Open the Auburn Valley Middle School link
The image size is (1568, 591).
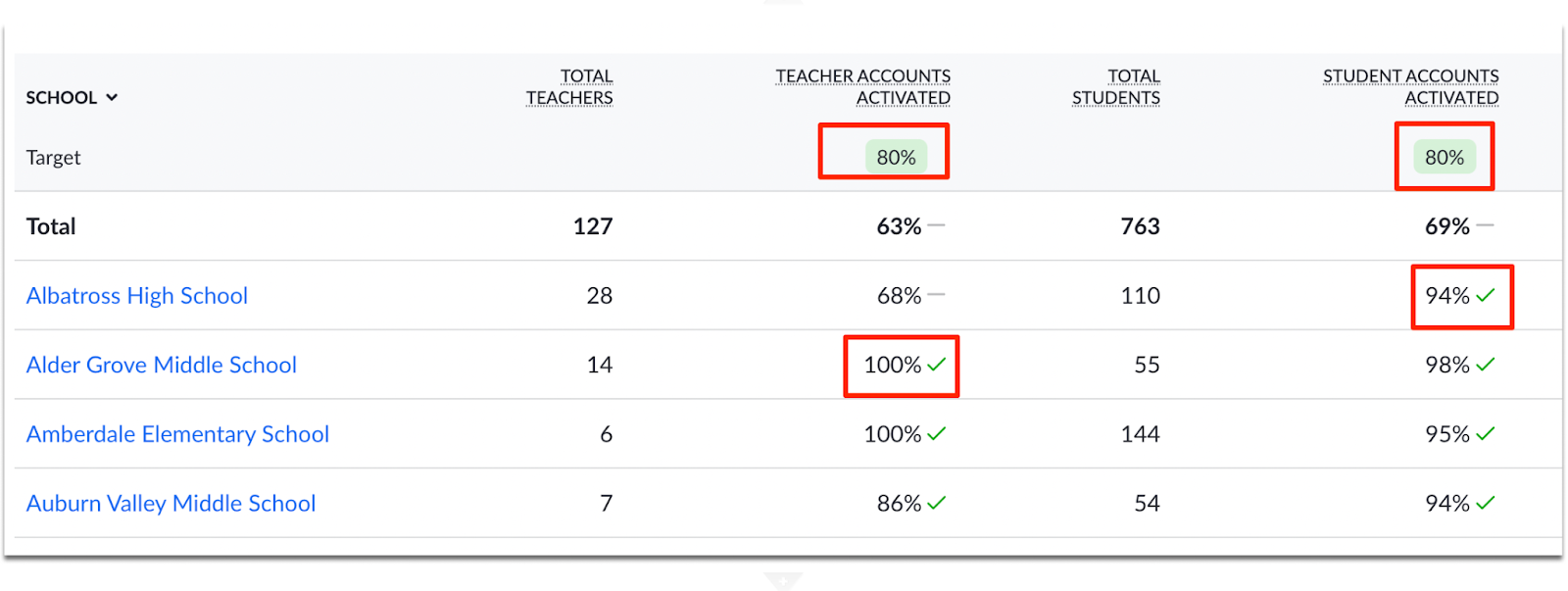coord(171,504)
